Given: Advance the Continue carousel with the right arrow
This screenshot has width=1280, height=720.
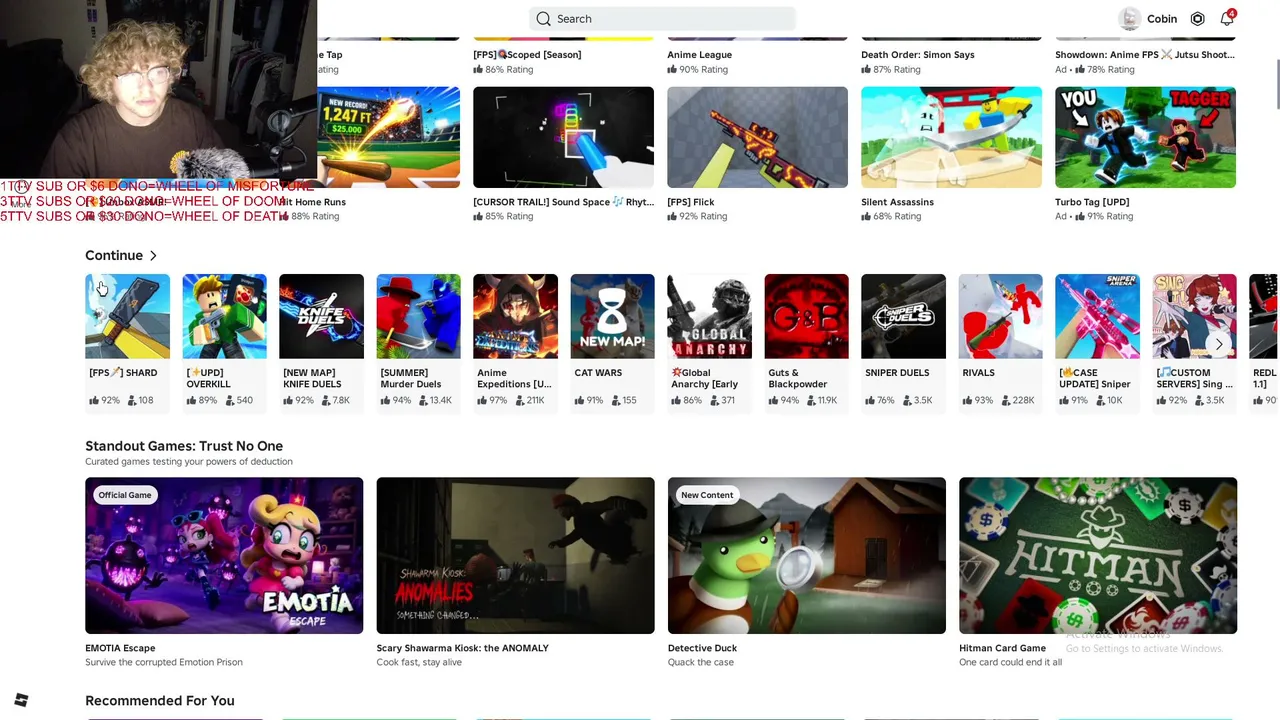Looking at the screenshot, I should pyautogui.click(x=1219, y=344).
